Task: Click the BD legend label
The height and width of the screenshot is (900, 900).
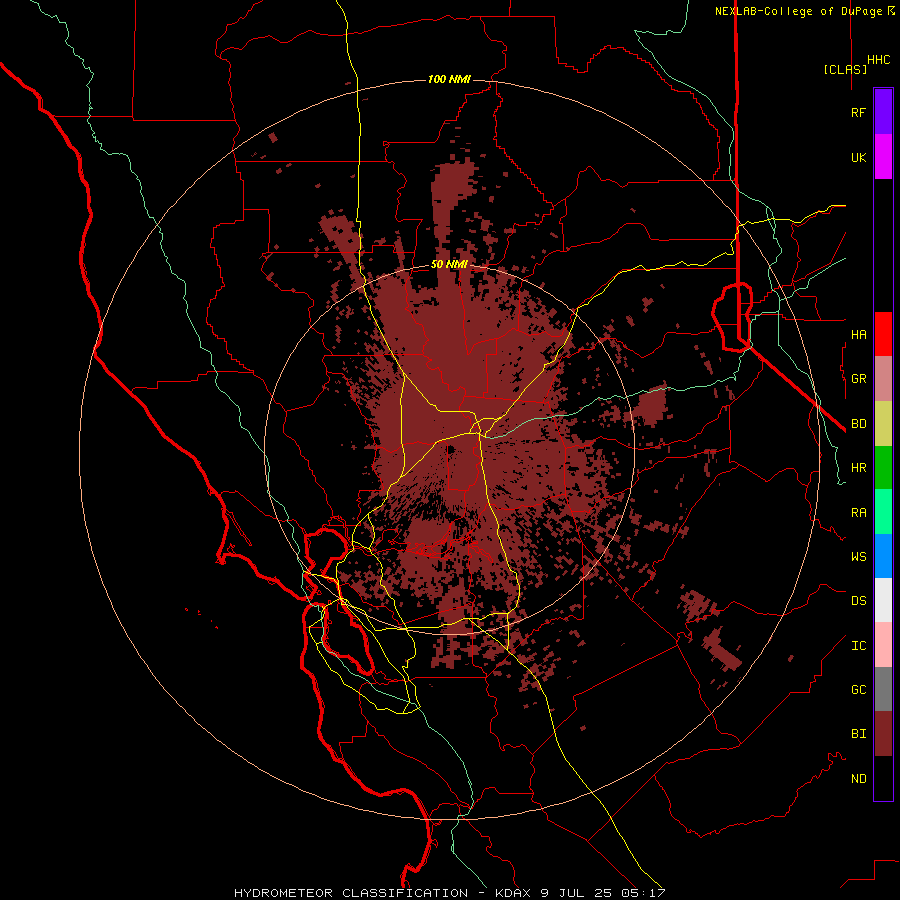Action: [x=859, y=424]
